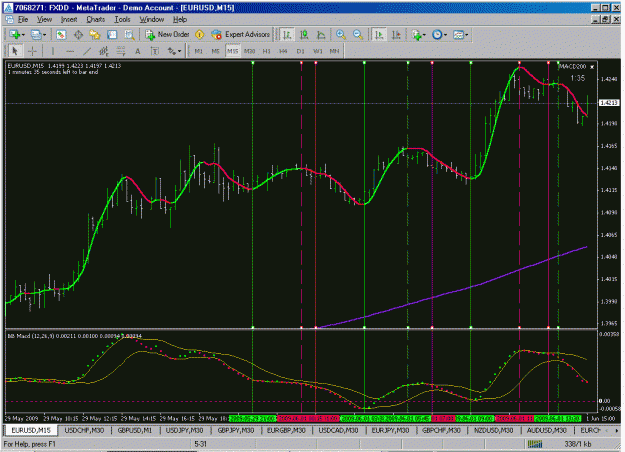Toggle Auto Scroll chart option

coord(379,35)
